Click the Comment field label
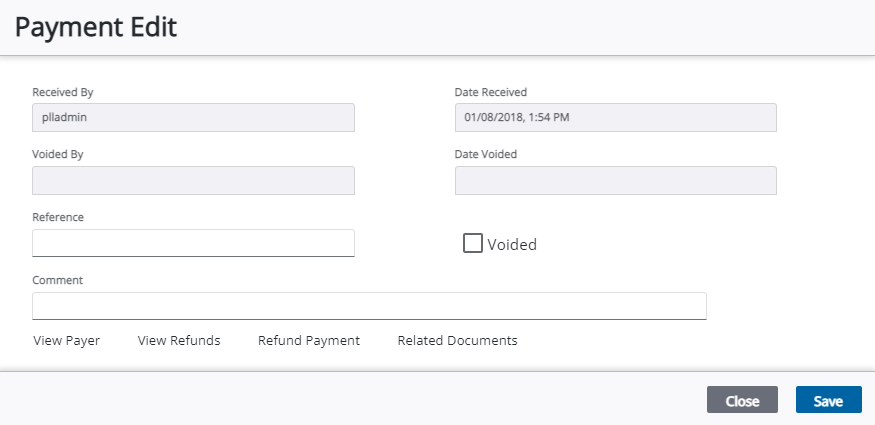Image resolution: width=875 pixels, height=425 pixels. pos(57,281)
